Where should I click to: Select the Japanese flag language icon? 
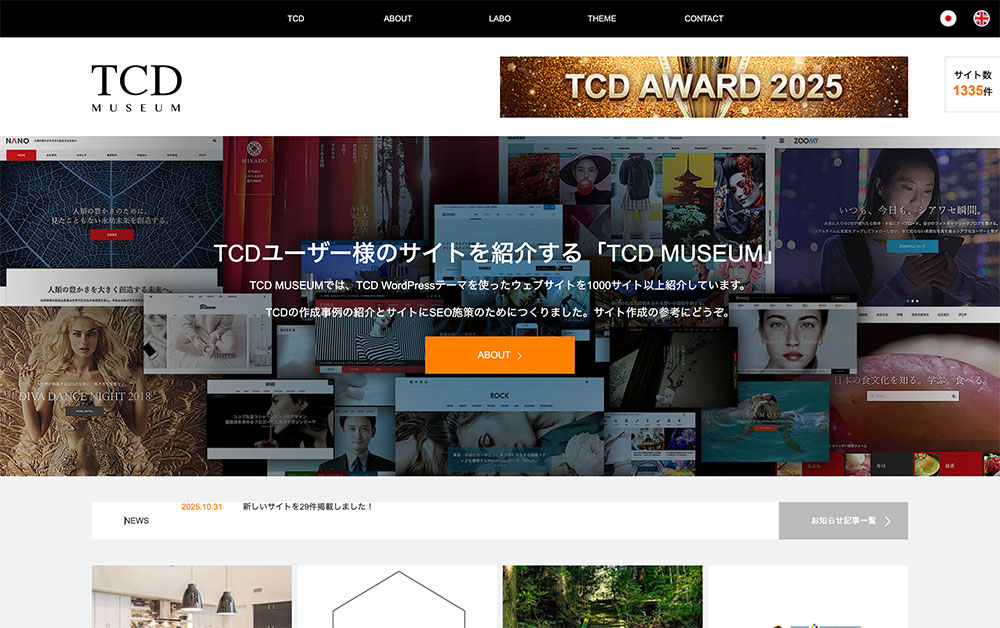coord(948,17)
